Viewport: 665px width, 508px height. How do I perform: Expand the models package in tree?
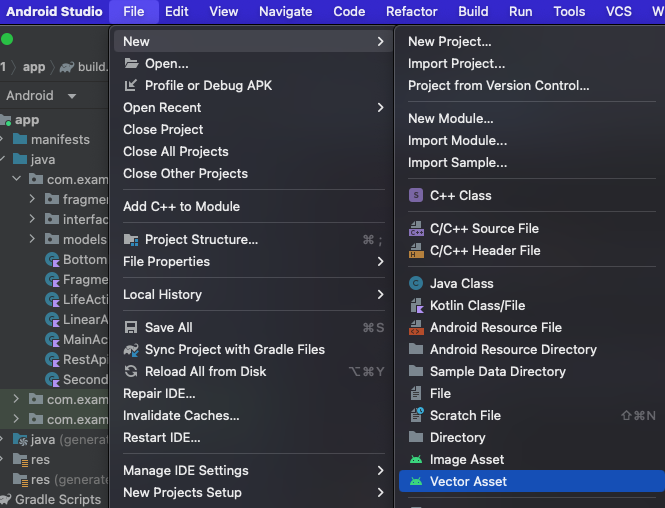pyautogui.click(x=32, y=239)
